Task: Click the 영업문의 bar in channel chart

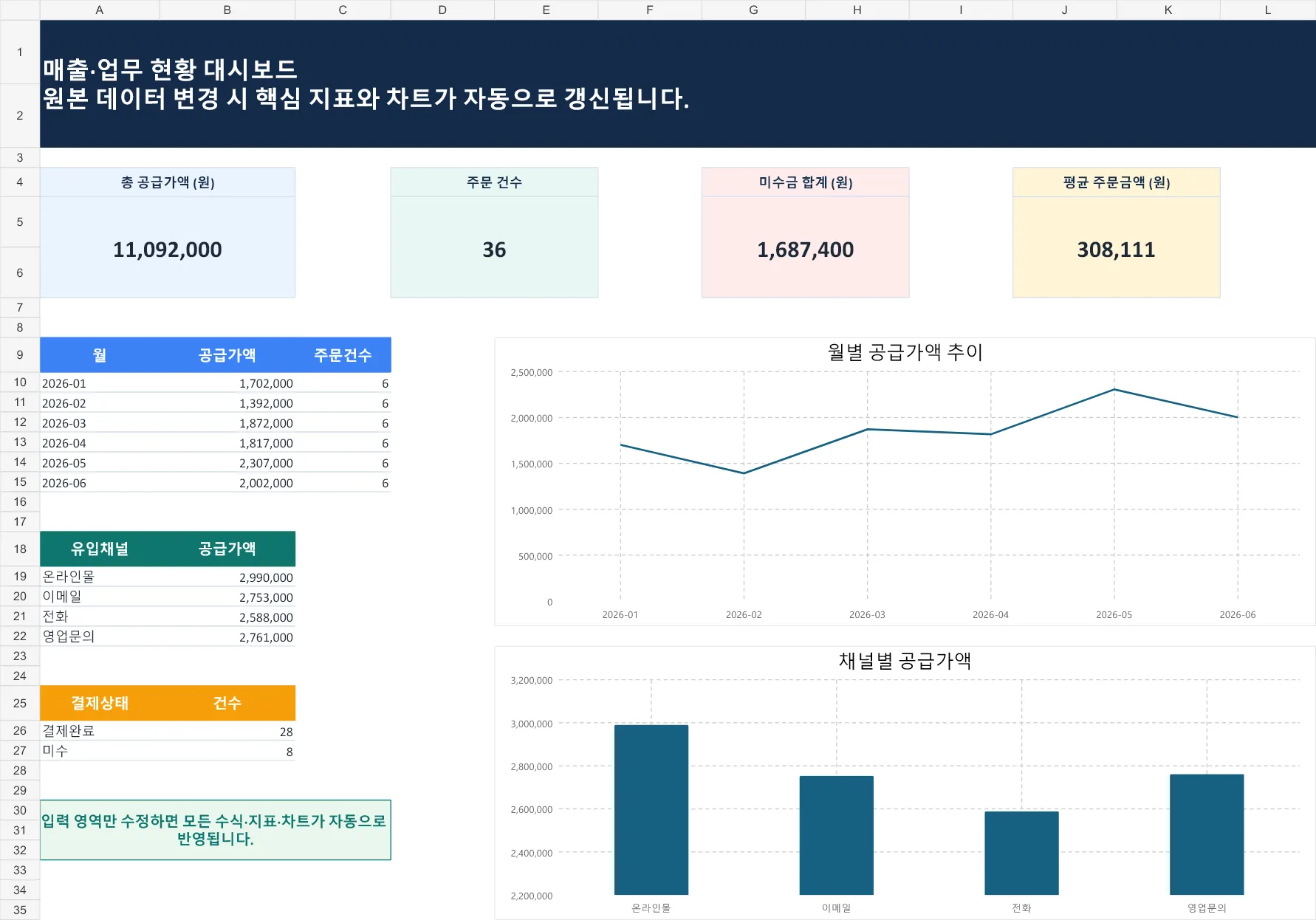Action: point(1207,834)
